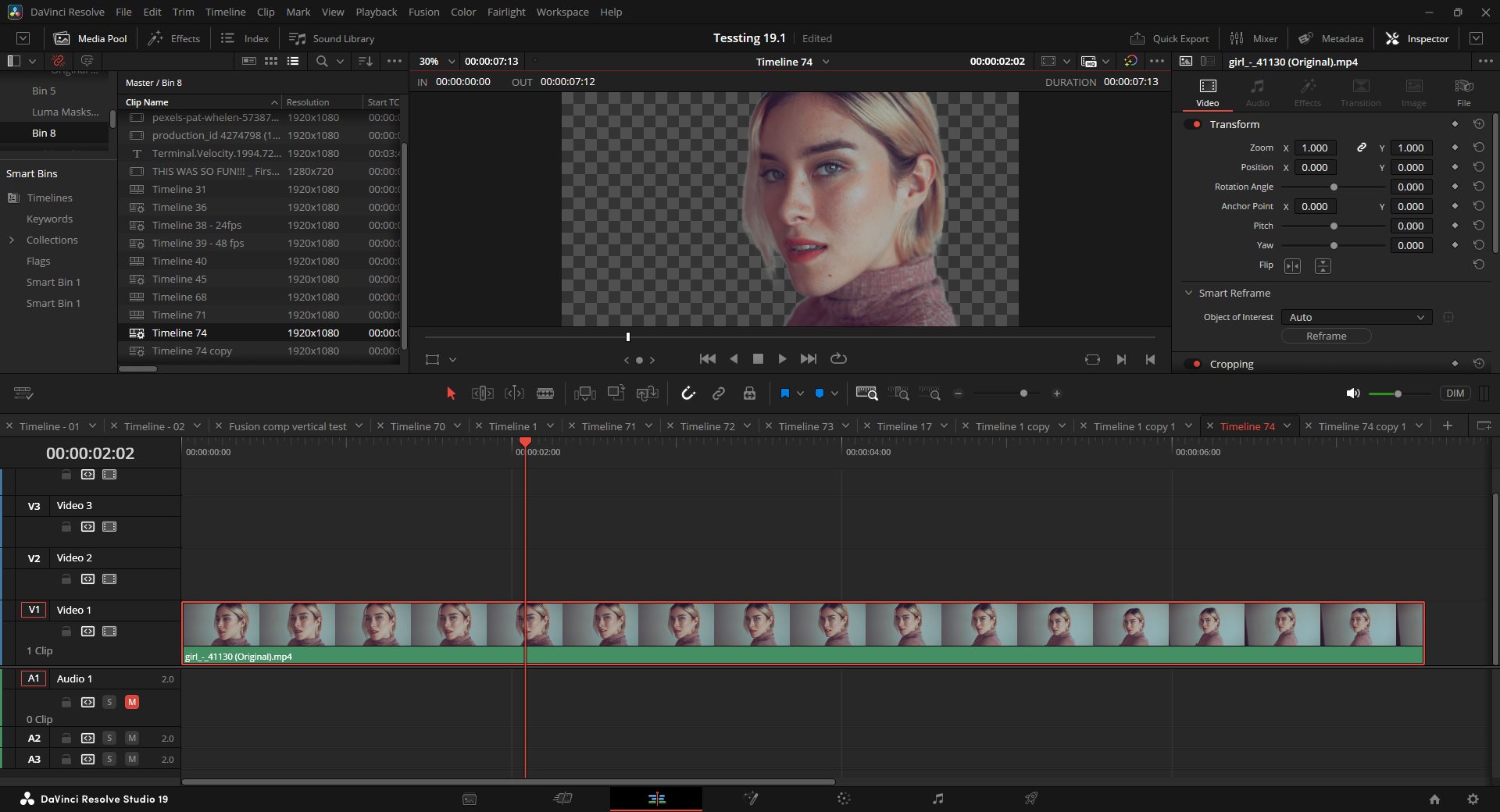Viewport: 1500px width, 812px height.
Task: Click the Detail Zoom icon
Action: [898, 394]
